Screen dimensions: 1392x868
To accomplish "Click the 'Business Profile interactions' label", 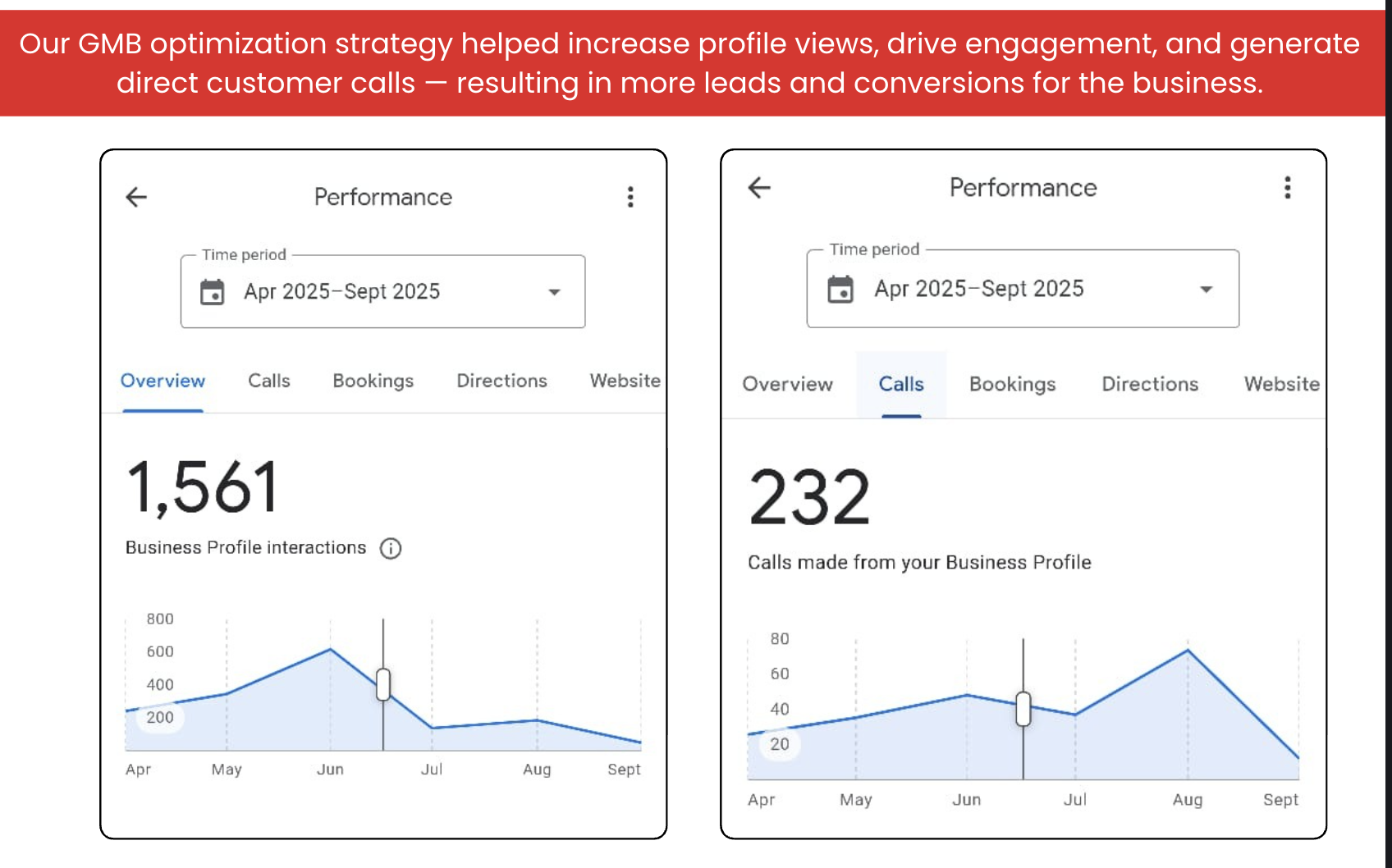I will click(245, 547).
